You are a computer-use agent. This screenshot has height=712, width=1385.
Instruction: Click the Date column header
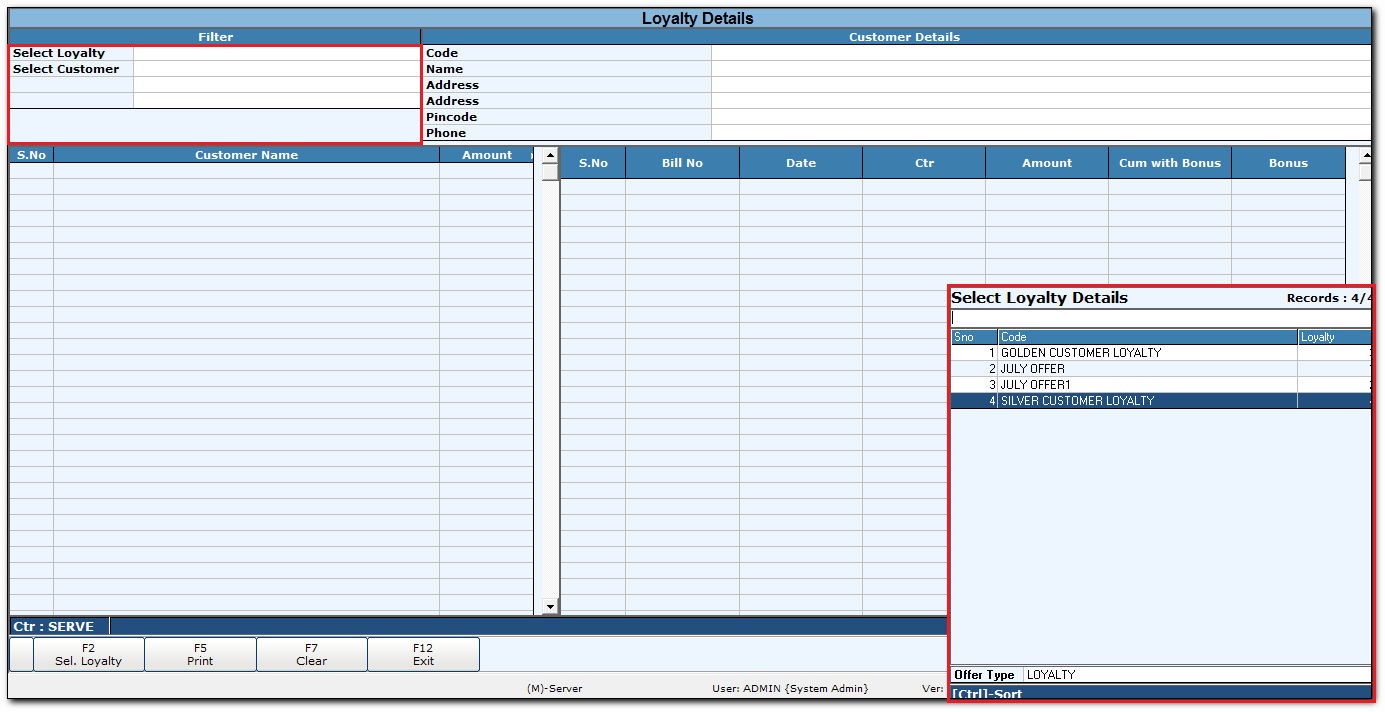tap(801, 163)
